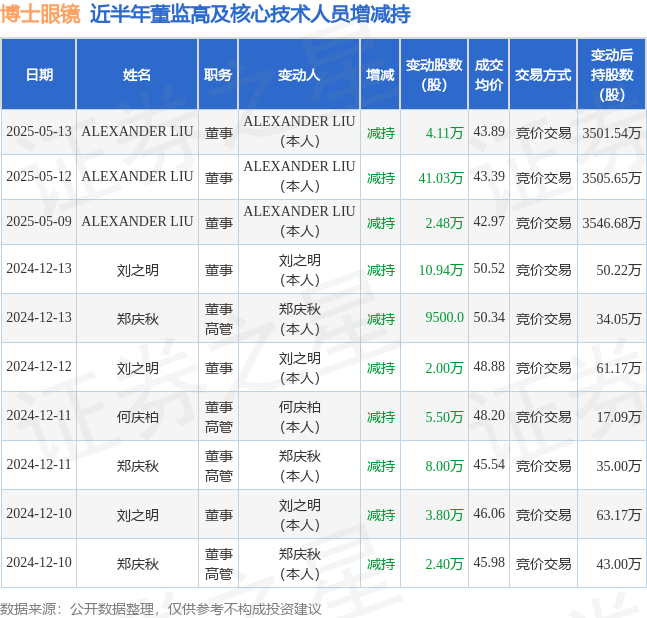This screenshot has height=618, width=647.
Task: Click the holdings value 17.09万
Action: [x=619, y=417]
